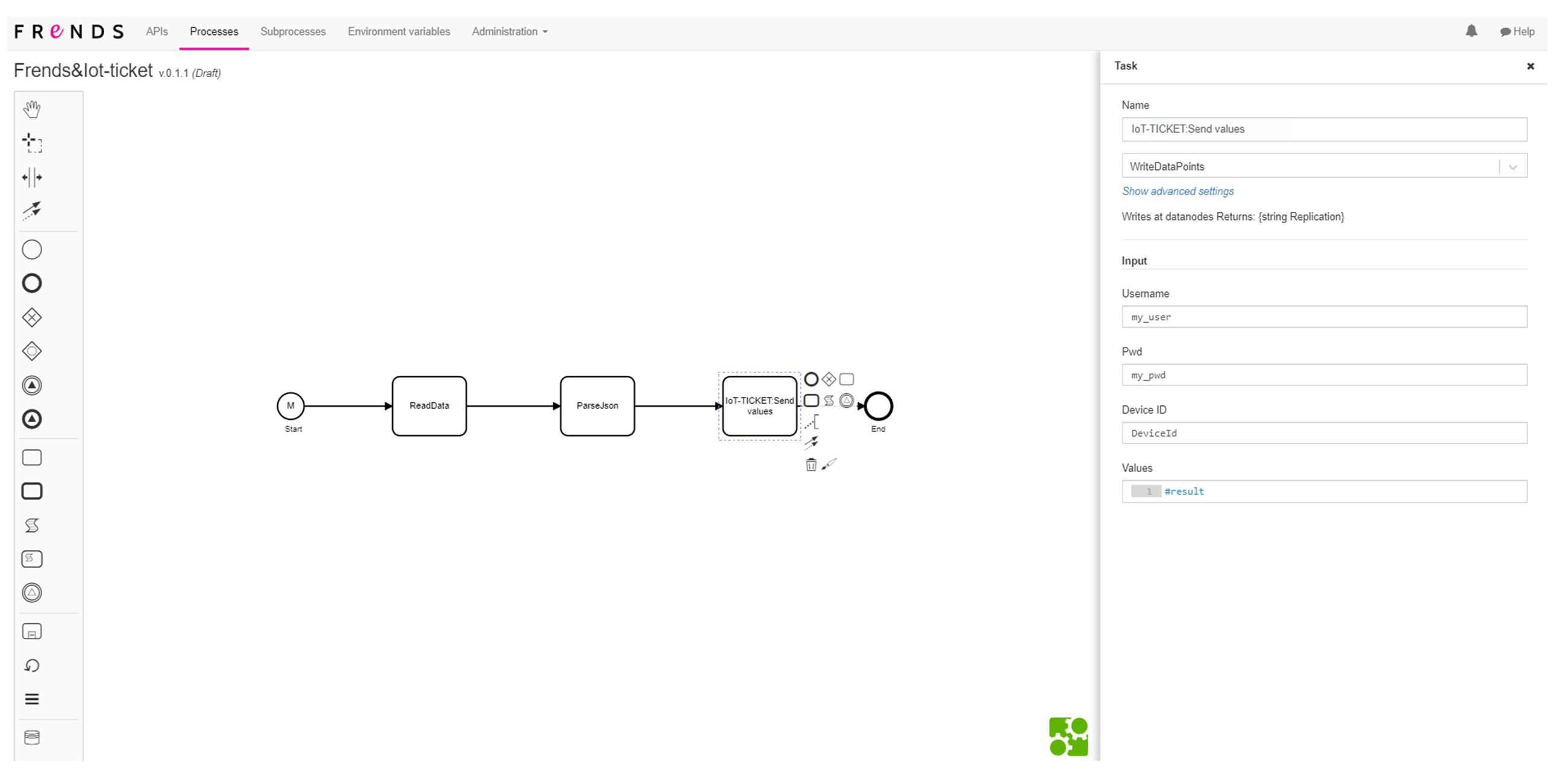
Task: Select the end event thick circle in palette
Action: pyautogui.click(x=32, y=284)
